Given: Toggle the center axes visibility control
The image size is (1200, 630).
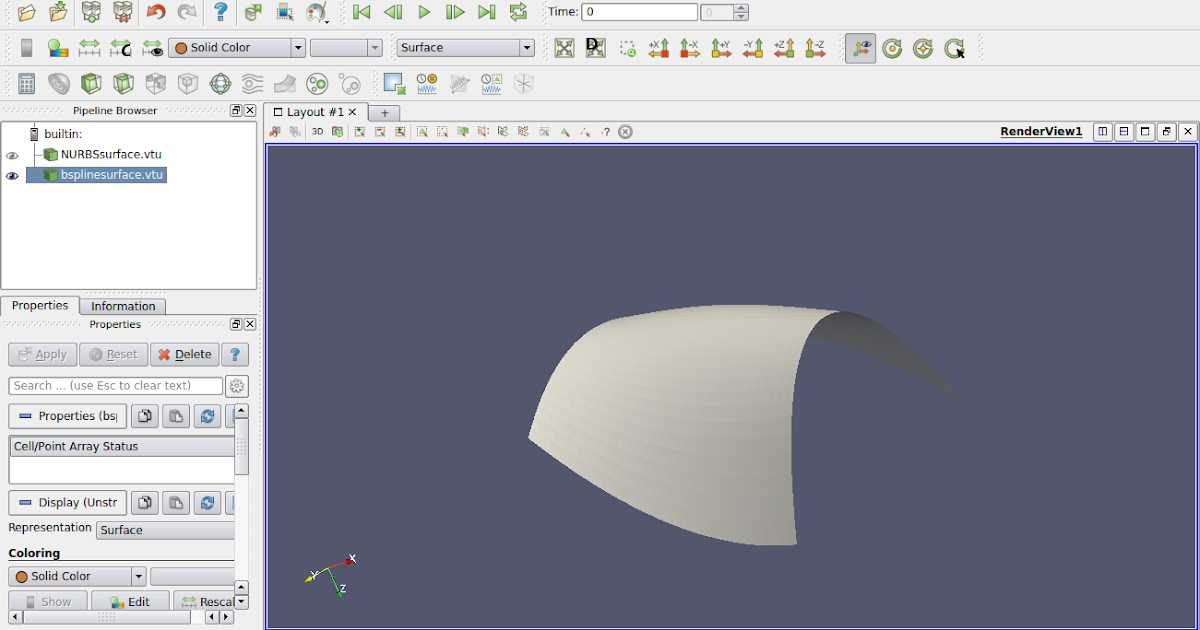Looking at the screenshot, I should click(861, 47).
